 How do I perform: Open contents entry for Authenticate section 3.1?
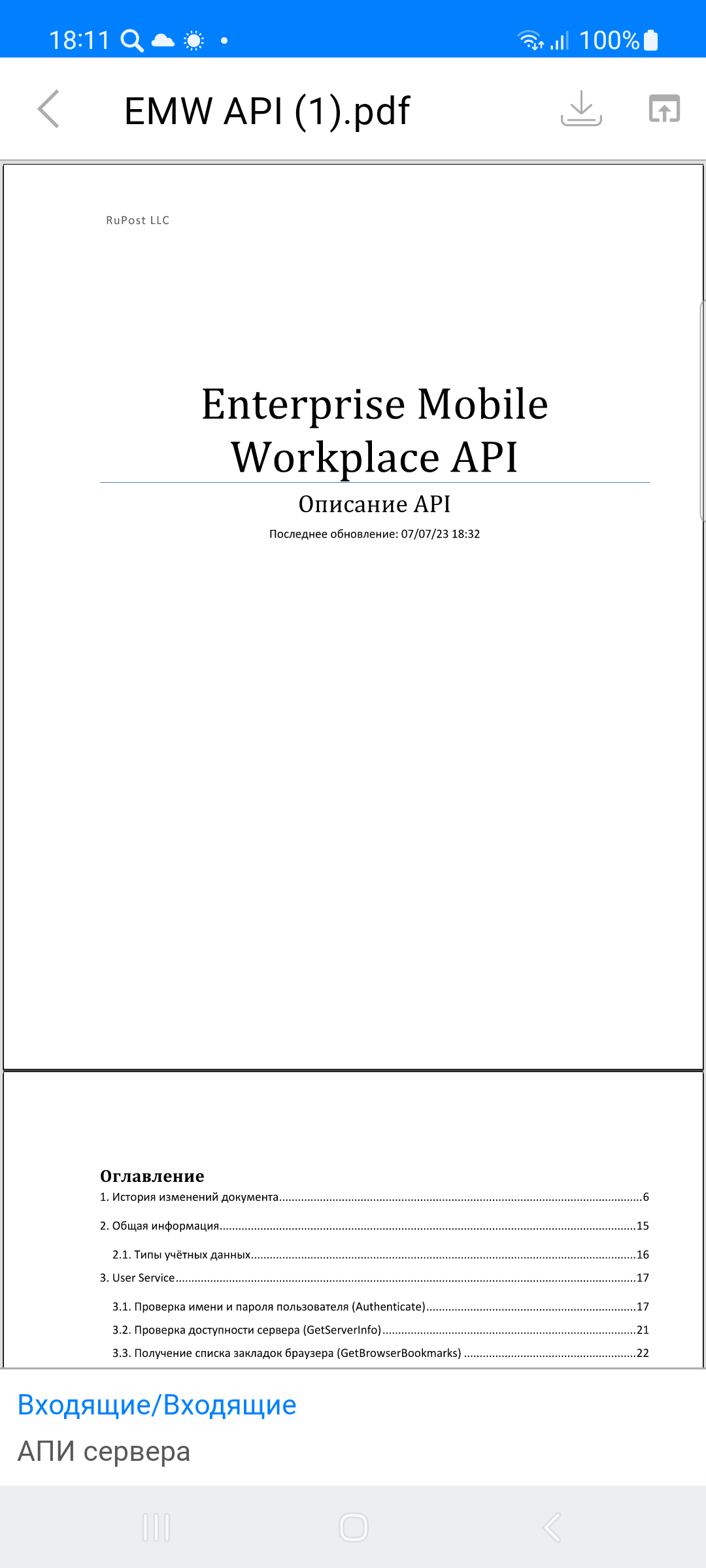click(x=380, y=1307)
